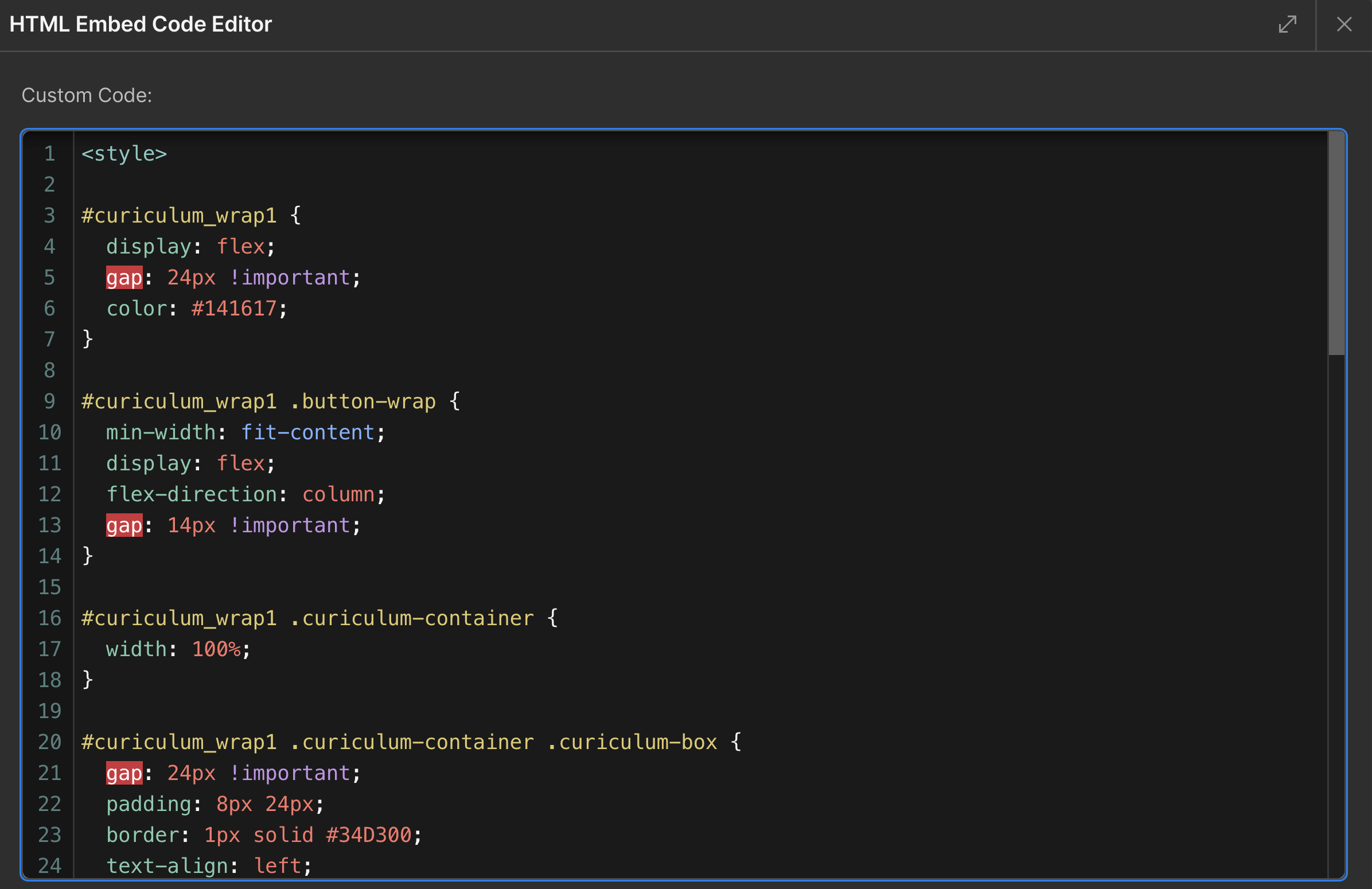Click the #curiculum_wrap1 selector on line 3
Screen dimensions: 1372x889
tap(180, 216)
